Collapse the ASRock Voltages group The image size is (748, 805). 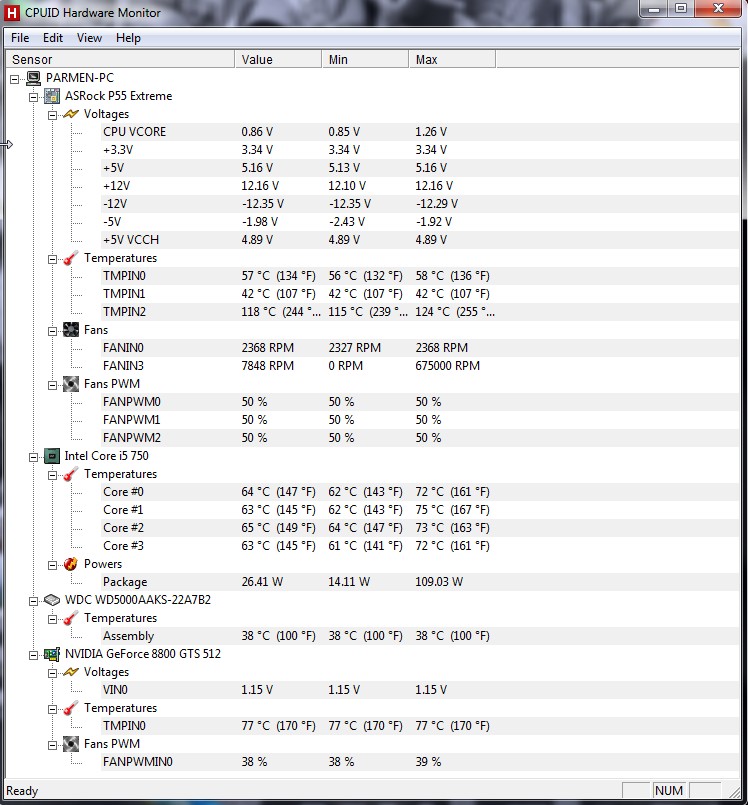tap(52, 115)
